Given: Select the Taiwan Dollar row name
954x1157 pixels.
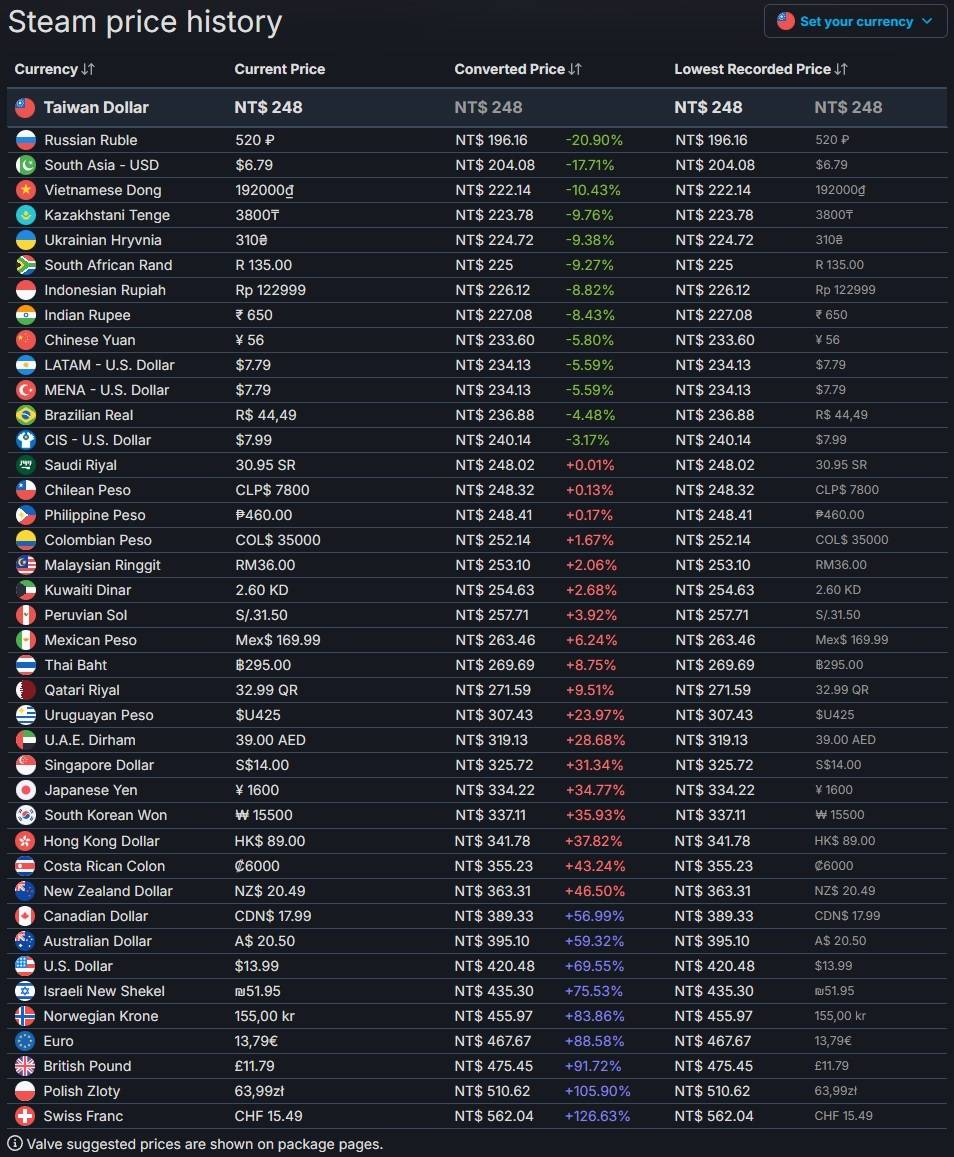Looking at the screenshot, I should 96,108.
